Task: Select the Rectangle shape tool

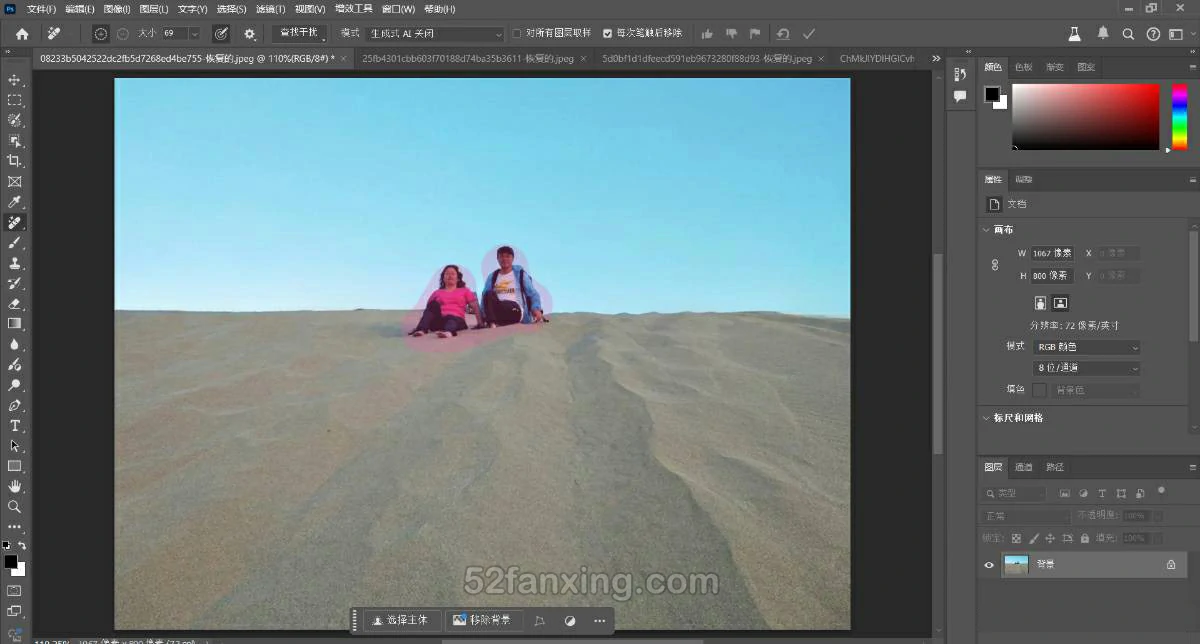Action: coord(14,466)
